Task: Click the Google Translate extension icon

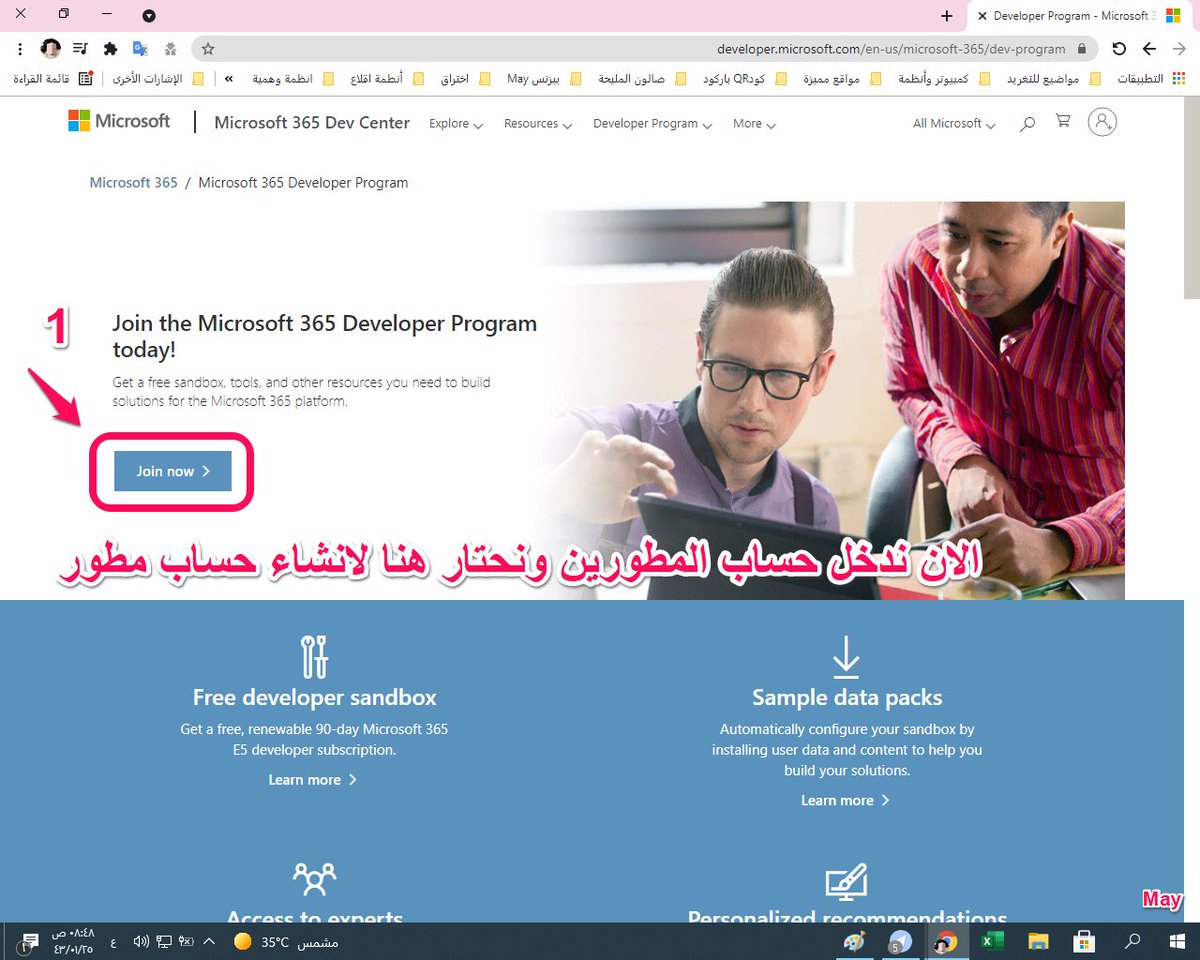Action: [x=140, y=48]
